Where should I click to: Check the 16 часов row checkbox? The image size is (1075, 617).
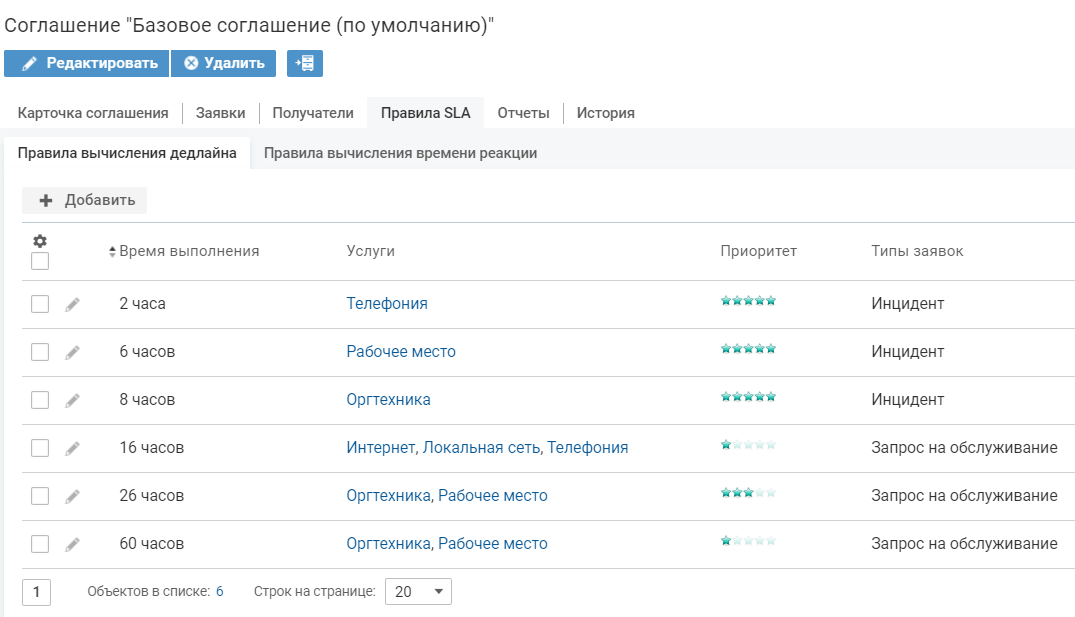point(40,448)
